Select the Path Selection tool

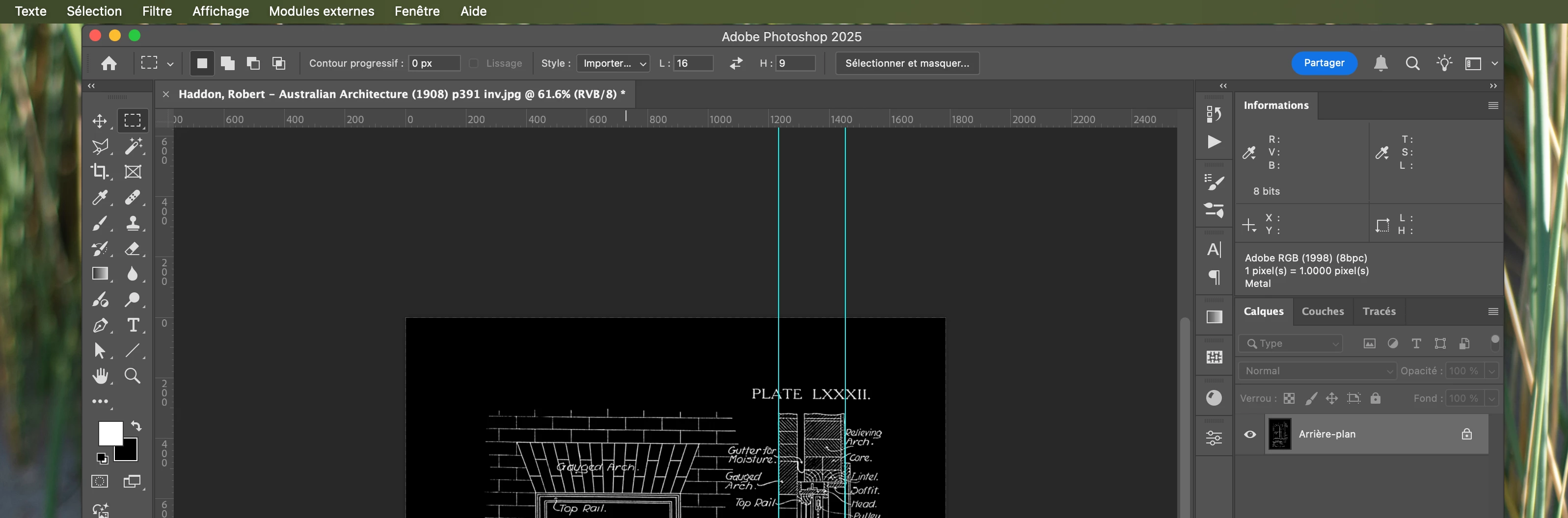(100, 351)
